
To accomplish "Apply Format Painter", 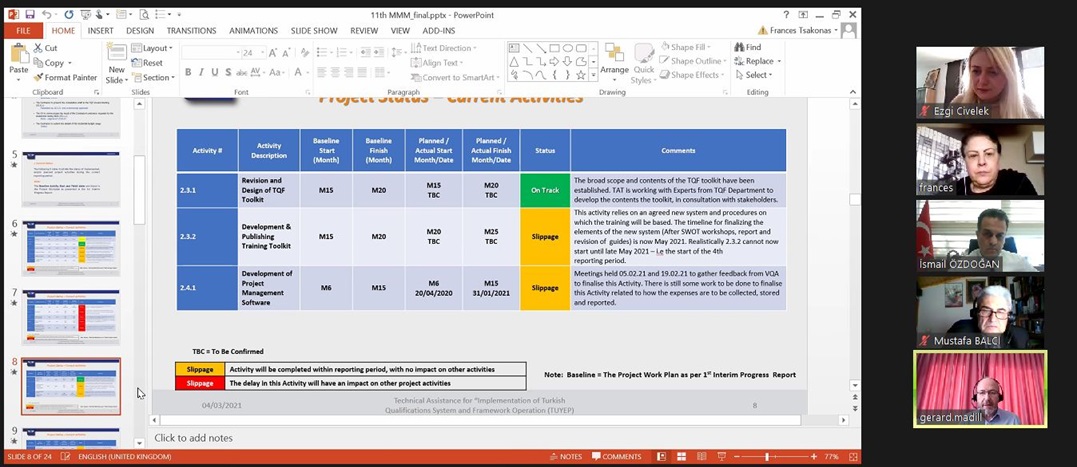I will click(x=65, y=78).
